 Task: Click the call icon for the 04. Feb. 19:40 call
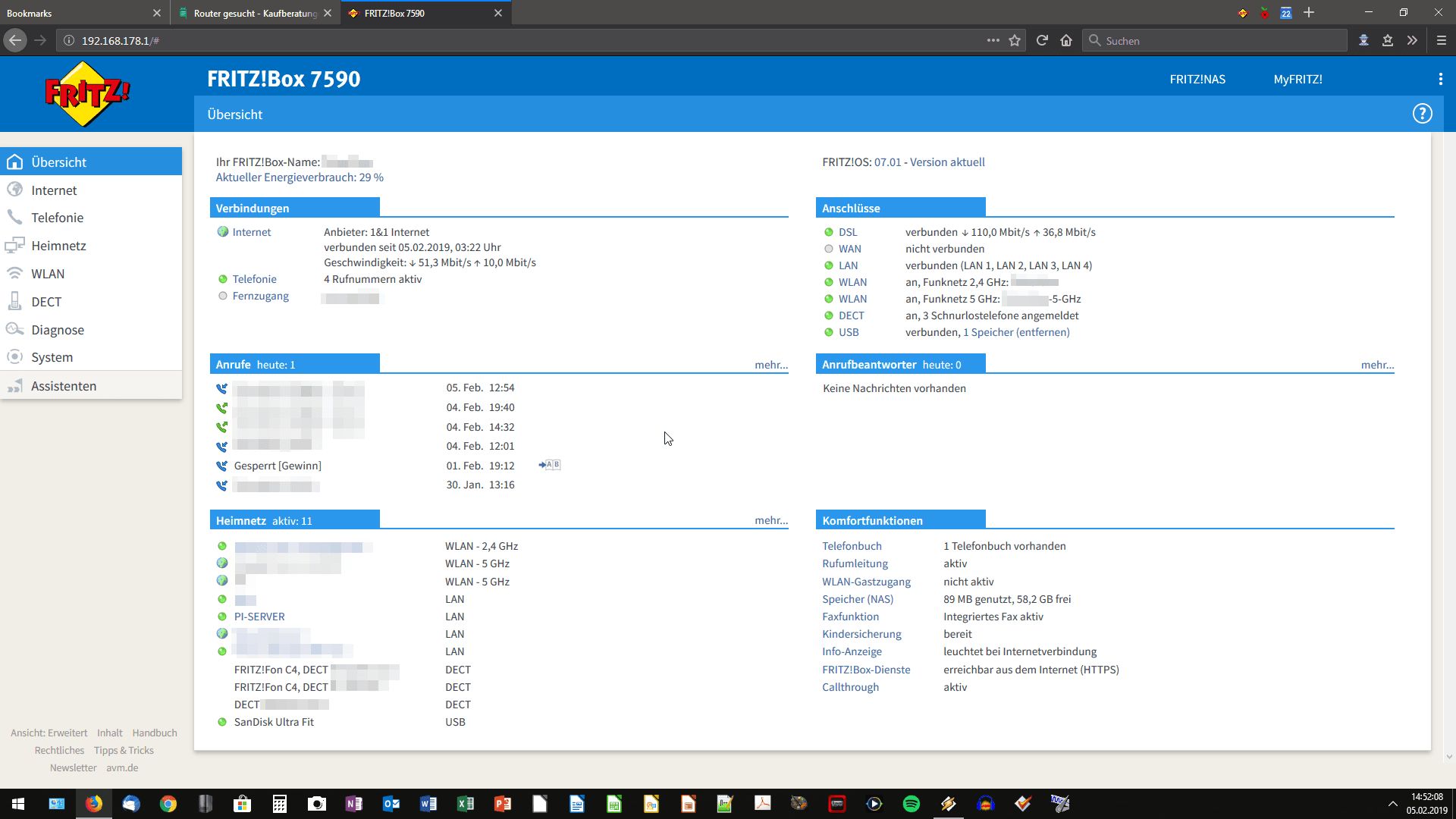221,407
